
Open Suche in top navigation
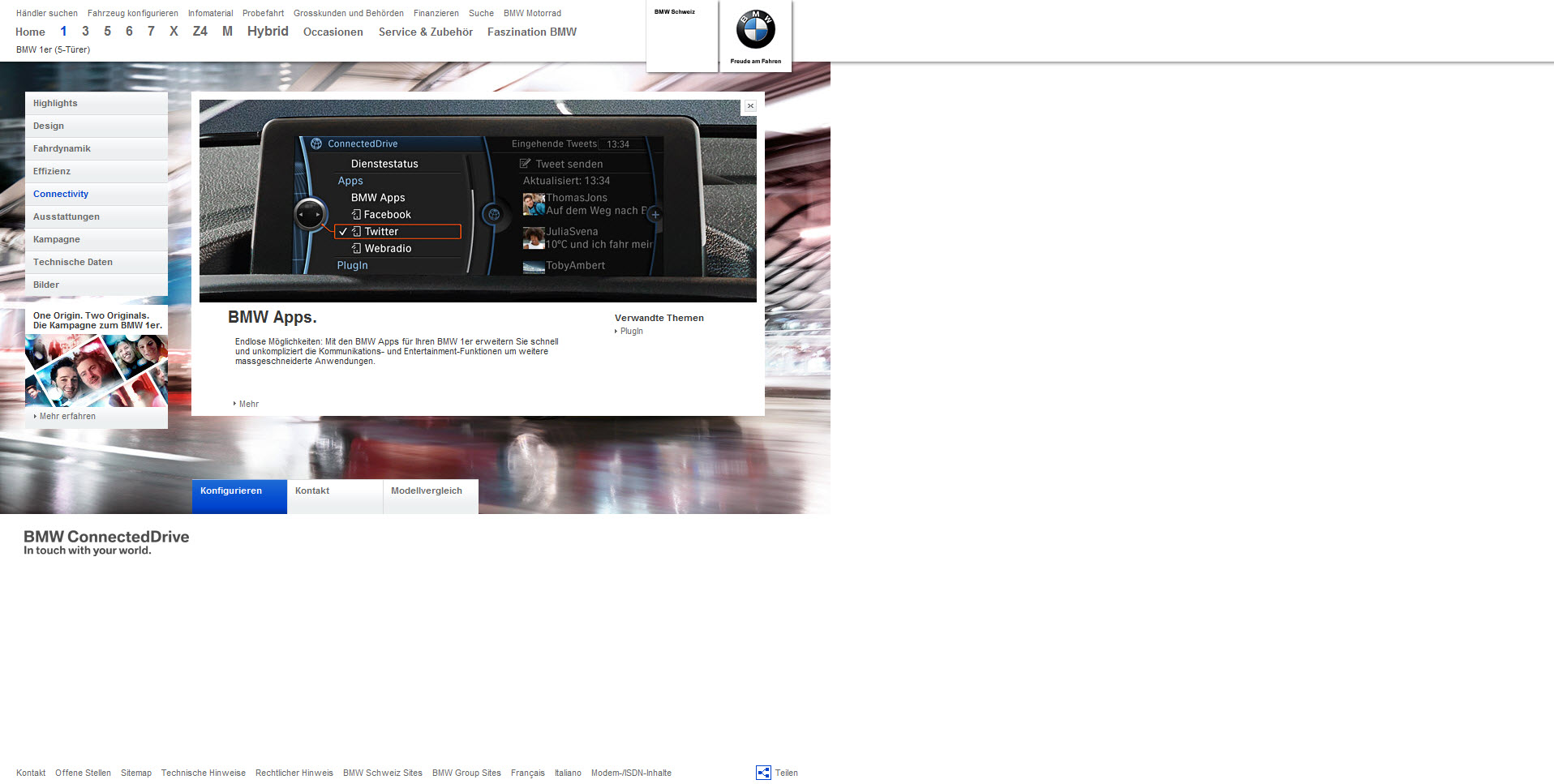[481, 13]
